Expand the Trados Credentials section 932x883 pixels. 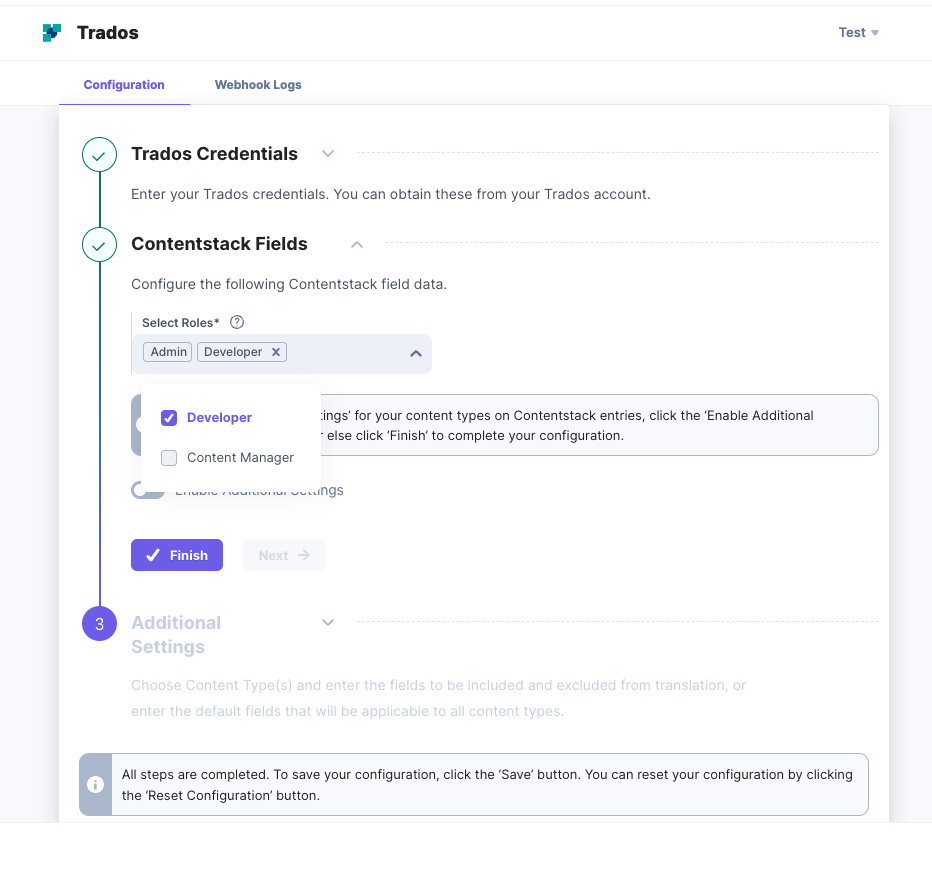tap(328, 153)
